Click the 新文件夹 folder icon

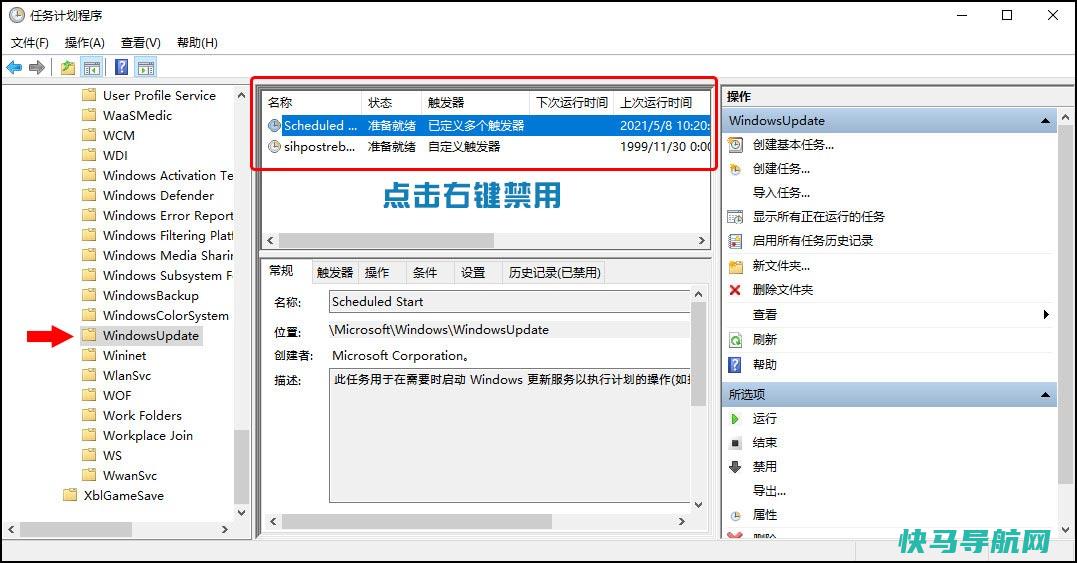[736, 266]
